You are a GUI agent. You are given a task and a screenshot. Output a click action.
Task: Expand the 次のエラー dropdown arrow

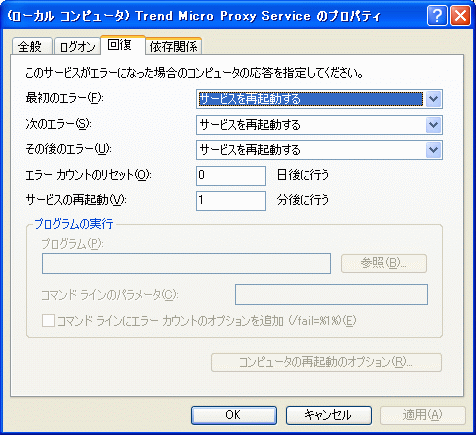pos(433,125)
